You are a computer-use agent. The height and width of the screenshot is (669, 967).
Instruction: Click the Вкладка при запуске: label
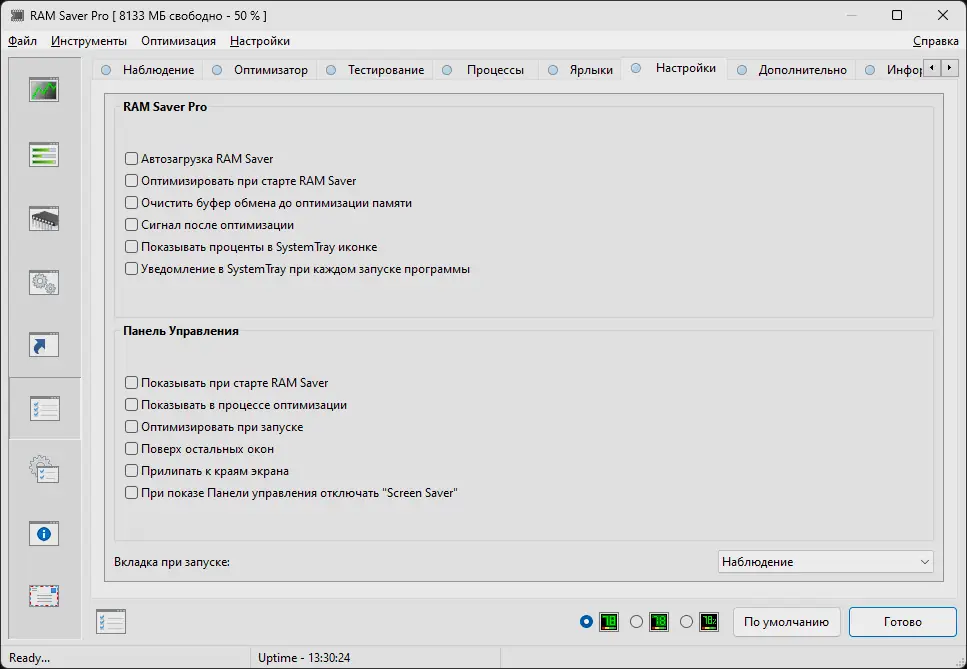point(172,562)
